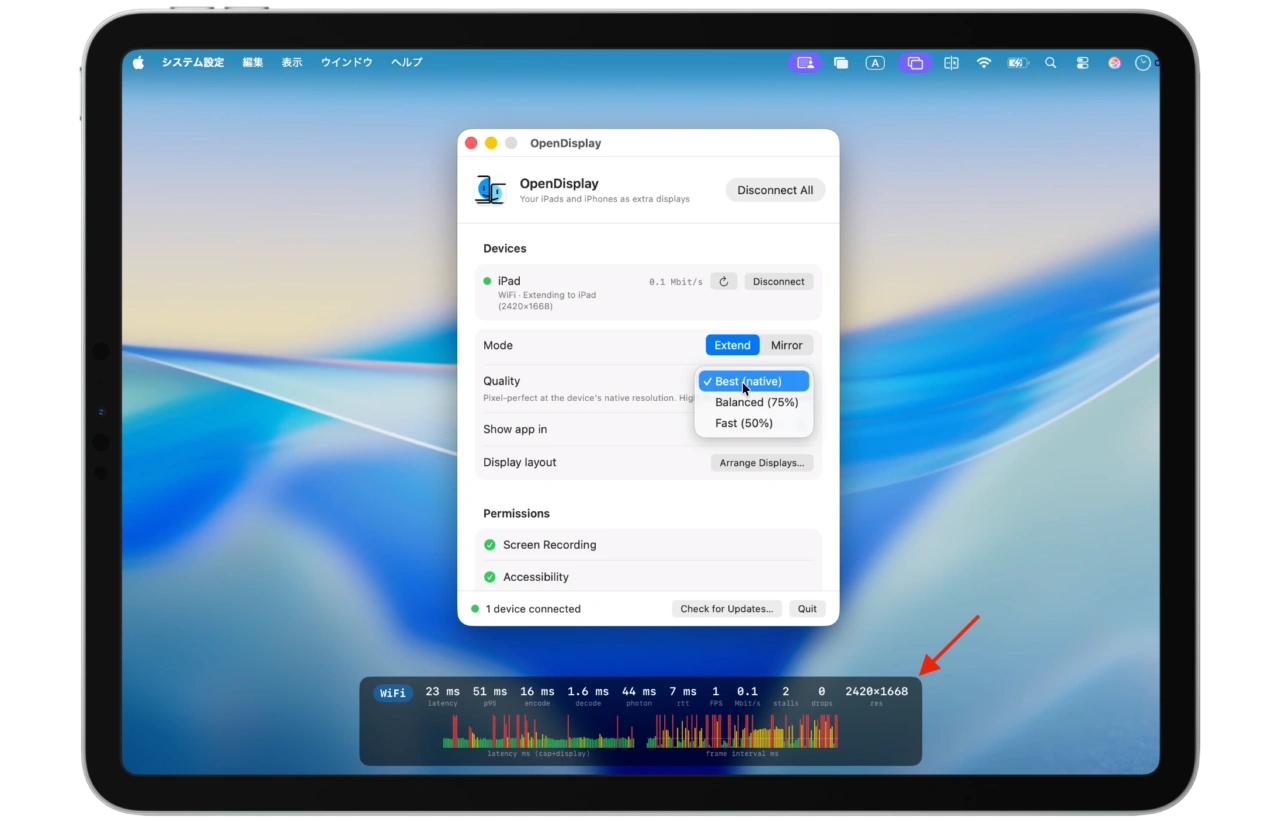Click the 16 ms encode value
This screenshot has height=822, width=1280.
[x=537, y=691]
